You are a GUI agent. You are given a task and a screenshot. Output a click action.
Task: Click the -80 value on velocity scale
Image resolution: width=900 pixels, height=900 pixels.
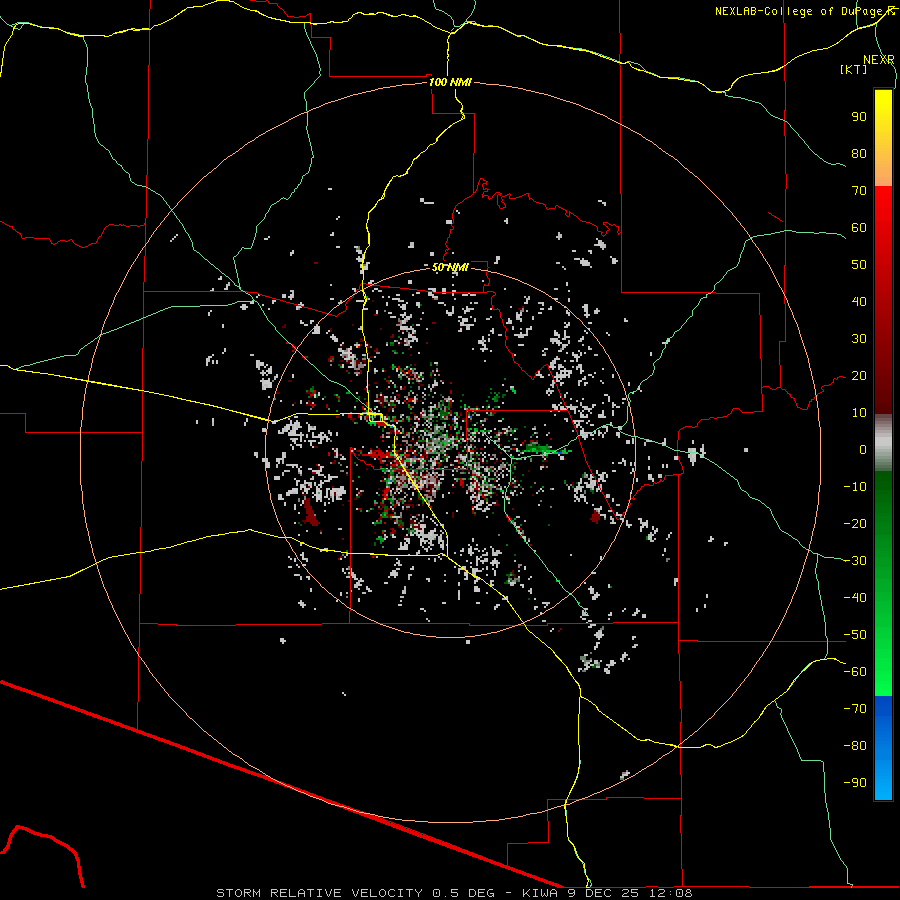(x=855, y=746)
